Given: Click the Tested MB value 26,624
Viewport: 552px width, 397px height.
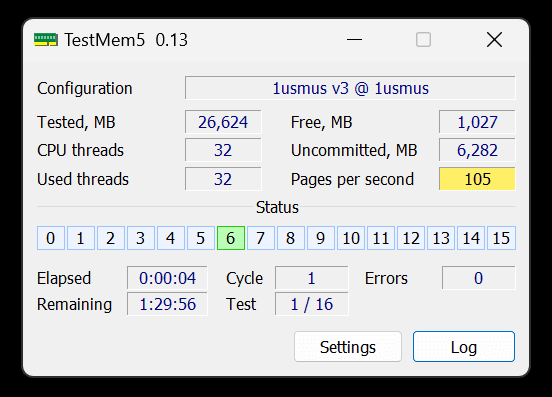Looking at the screenshot, I should tap(223, 122).
